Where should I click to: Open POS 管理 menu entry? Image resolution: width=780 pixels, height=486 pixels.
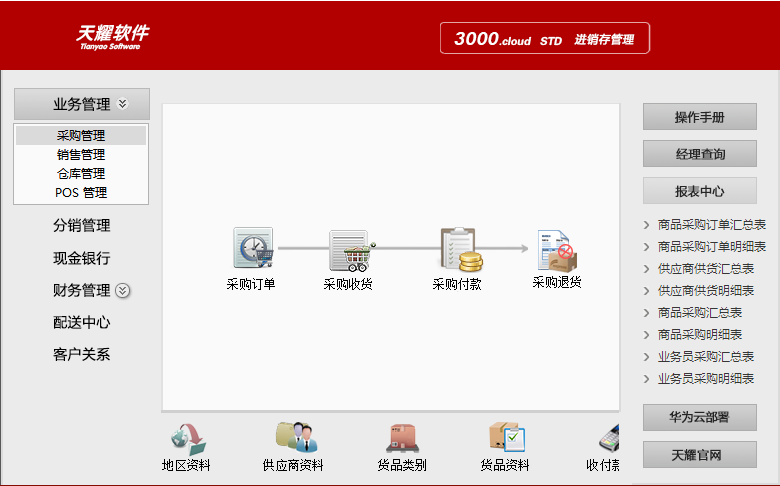pos(81,193)
